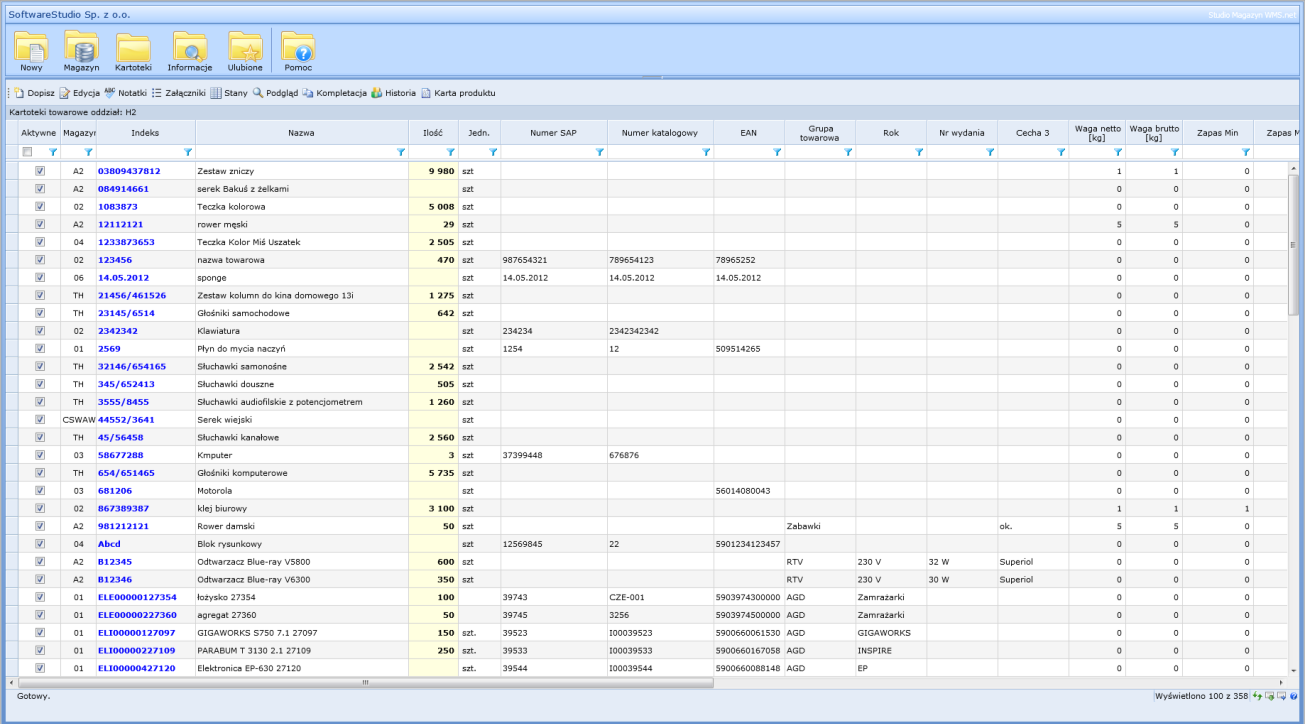The image size is (1305, 724).
Task: Open the Ulubione favorites folder icon
Action: coord(245,51)
